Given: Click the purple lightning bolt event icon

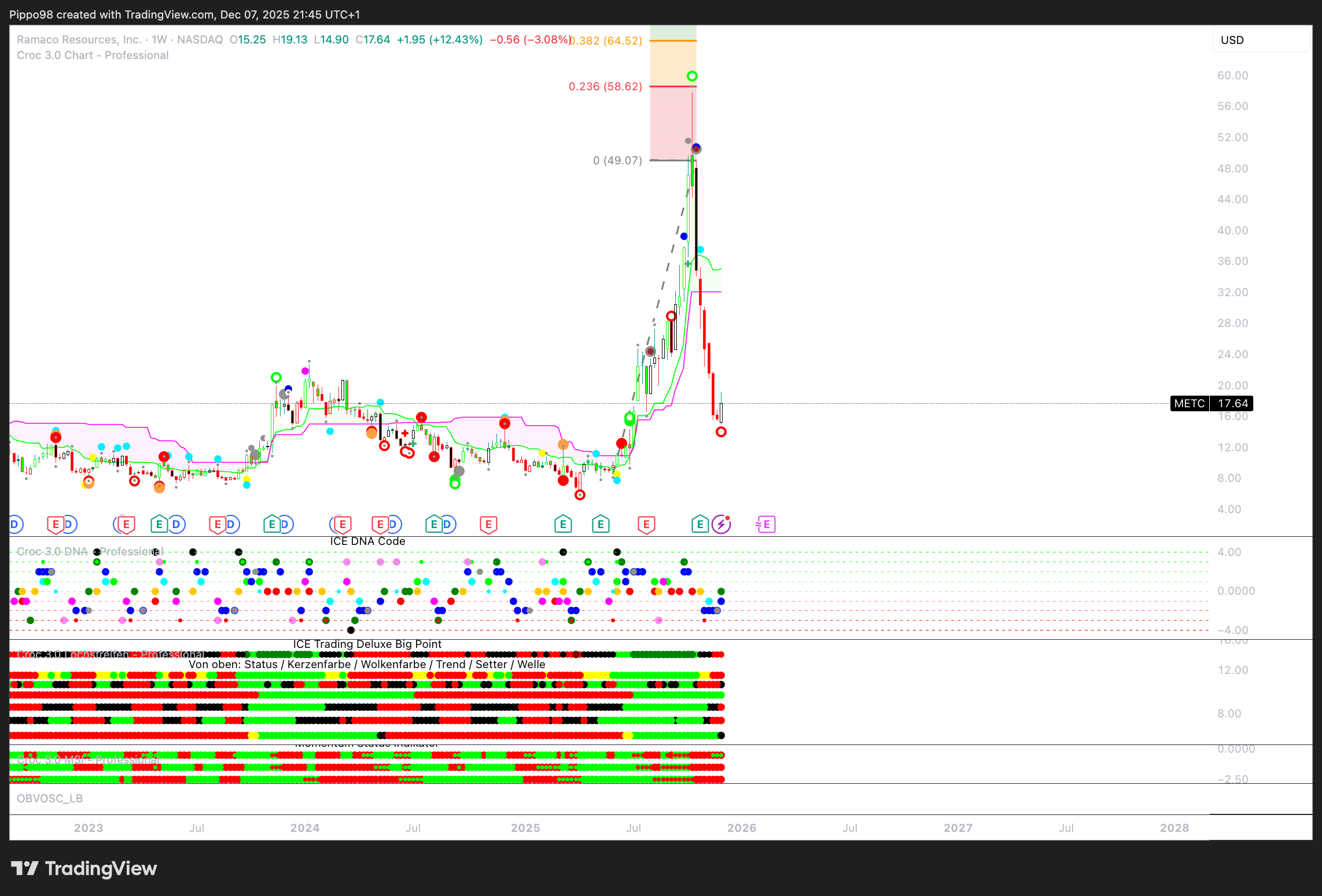Looking at the screenshot, I should coord(721,525).
